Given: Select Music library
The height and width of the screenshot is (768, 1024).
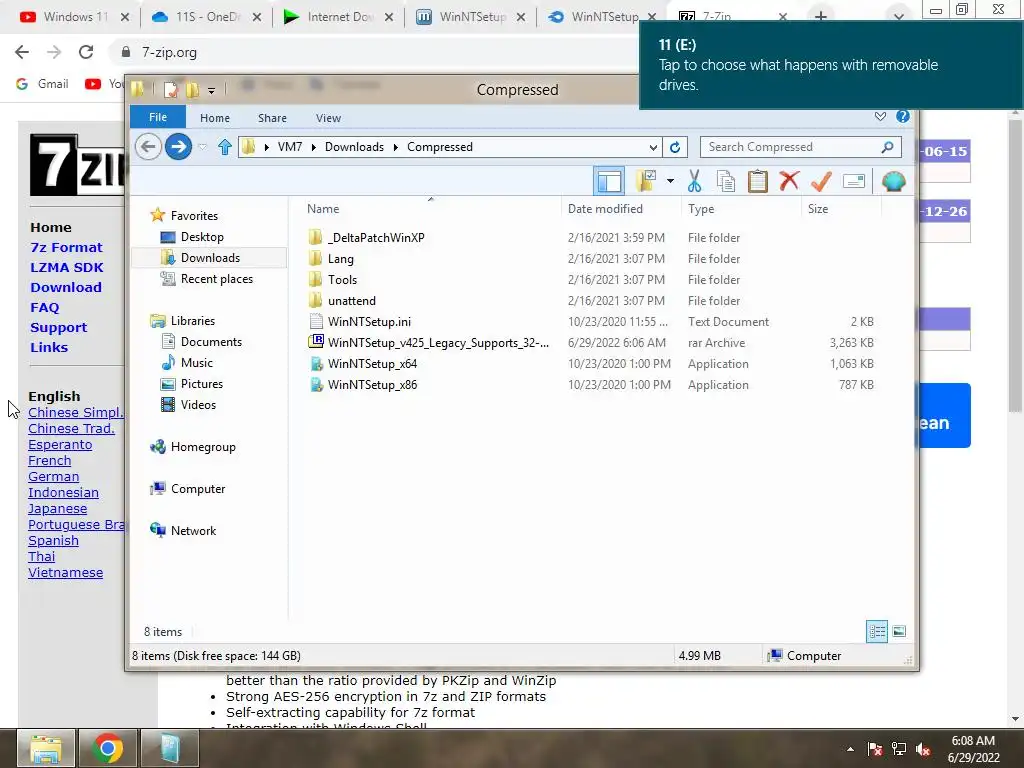Looking at the screenshot, I should (197, 362).
